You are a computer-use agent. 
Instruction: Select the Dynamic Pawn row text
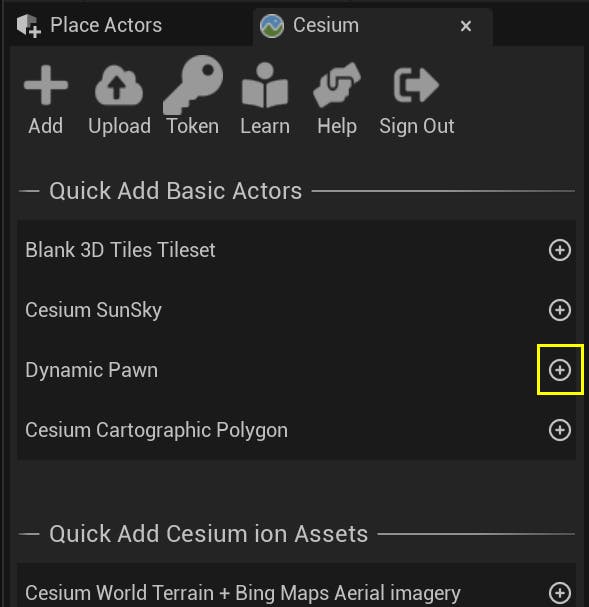point(92,370)
